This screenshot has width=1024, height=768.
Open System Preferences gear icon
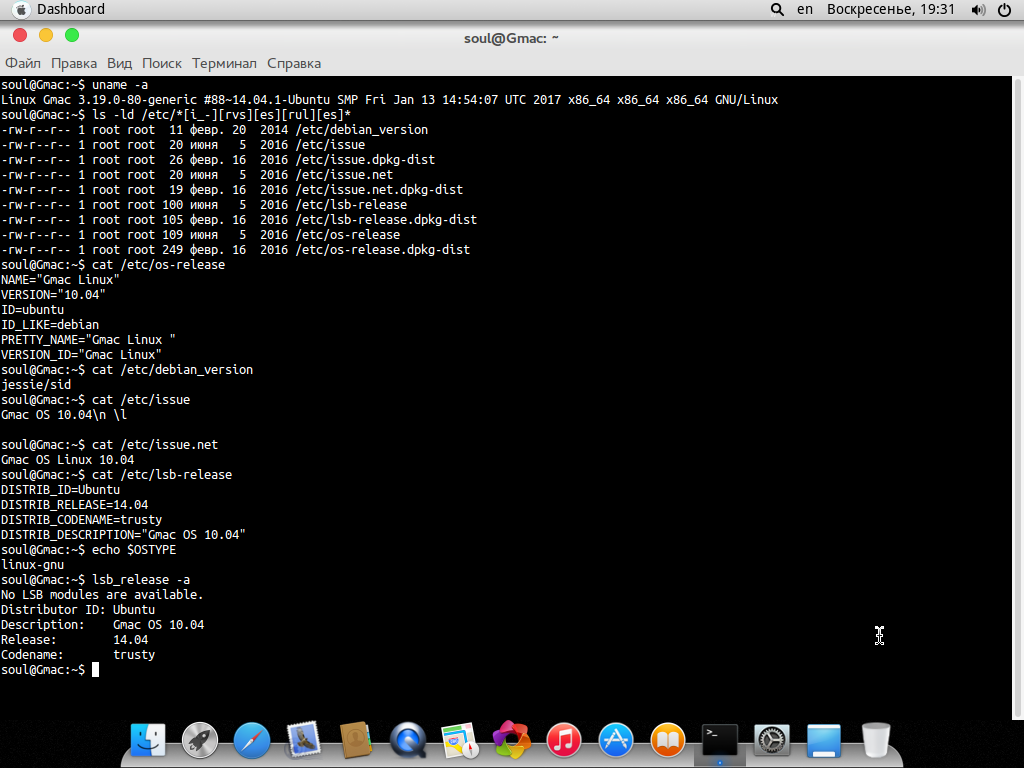coord(772,740)
